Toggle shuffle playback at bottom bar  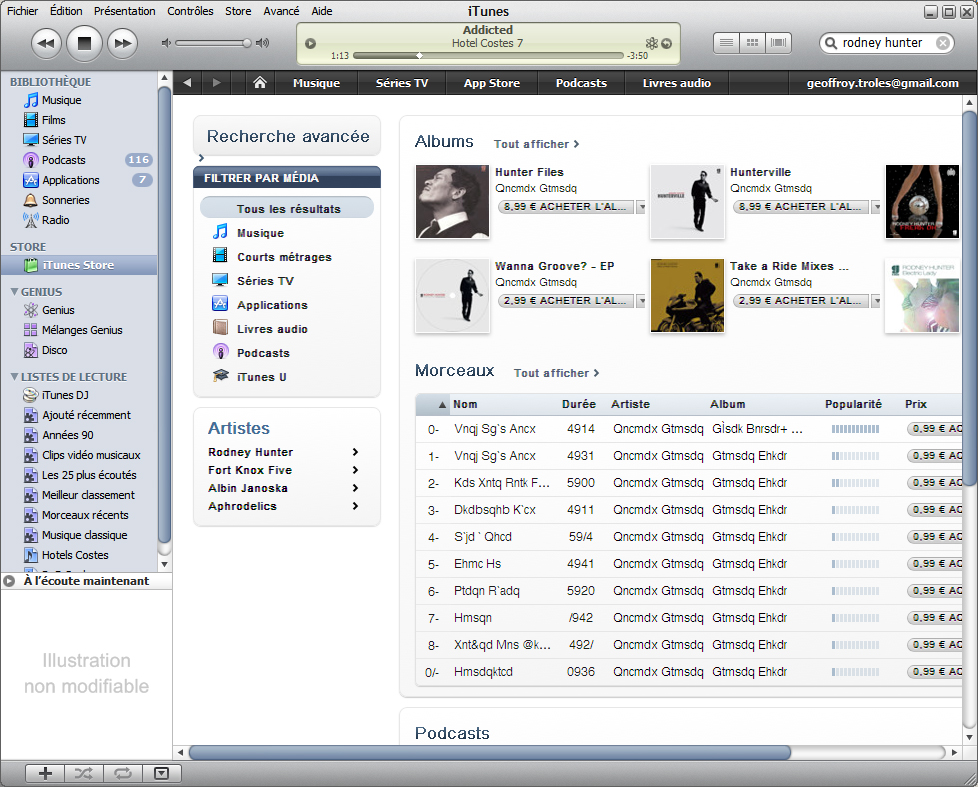point(84,773)
